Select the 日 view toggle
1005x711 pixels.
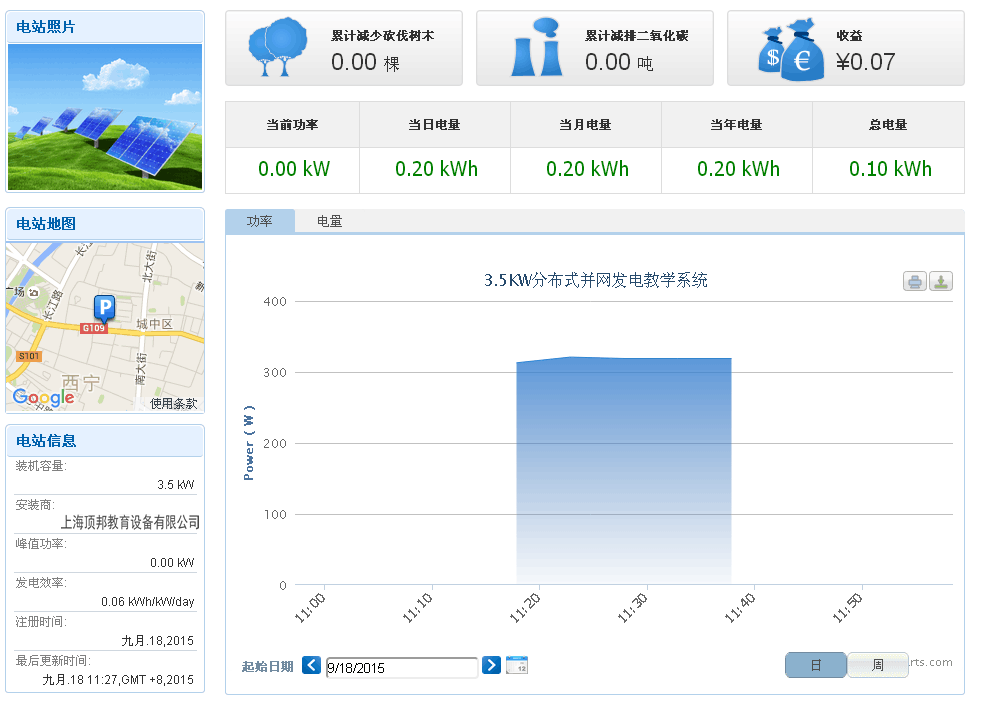point(815,664)
